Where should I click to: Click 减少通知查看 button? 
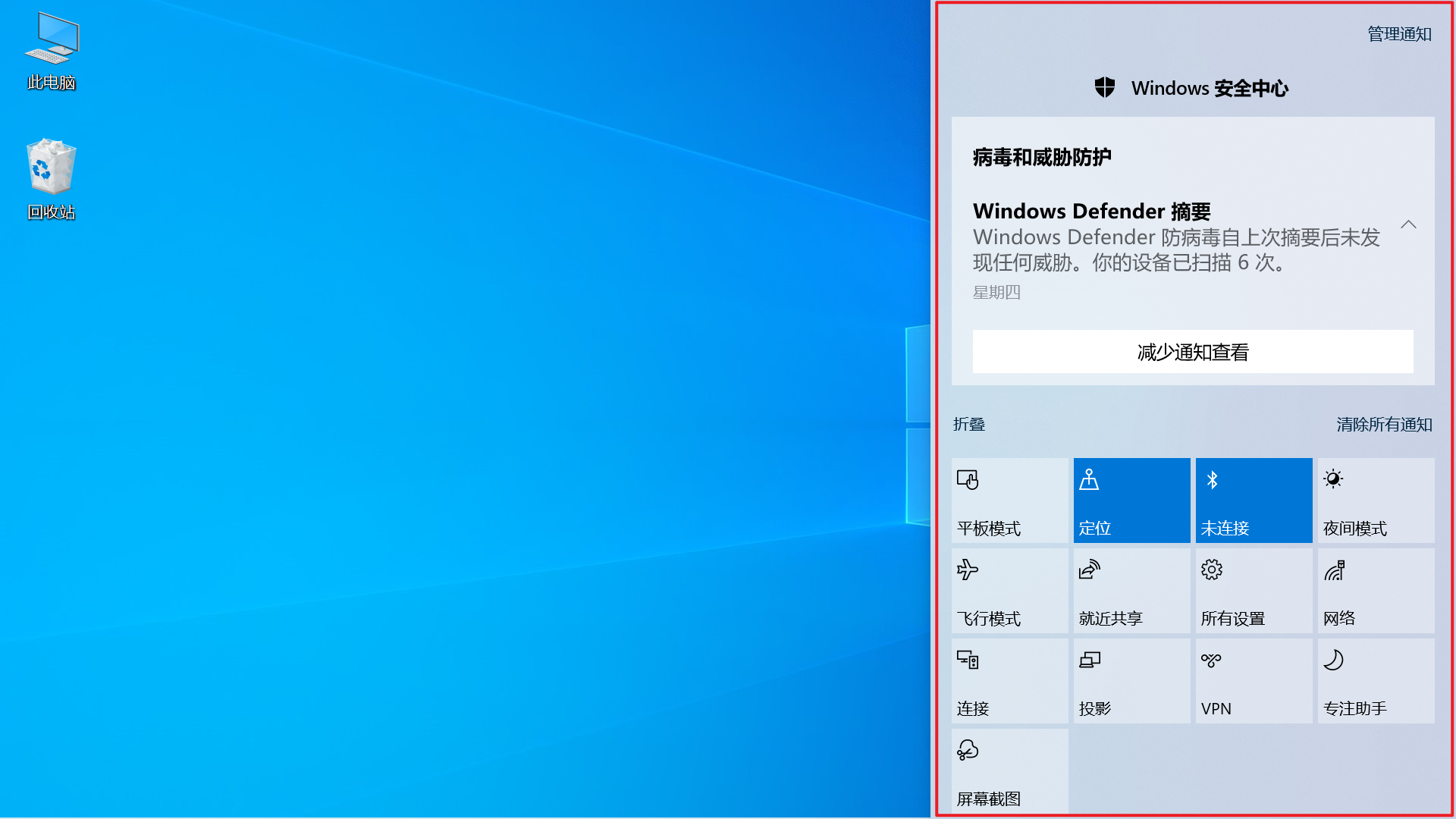1192,352
